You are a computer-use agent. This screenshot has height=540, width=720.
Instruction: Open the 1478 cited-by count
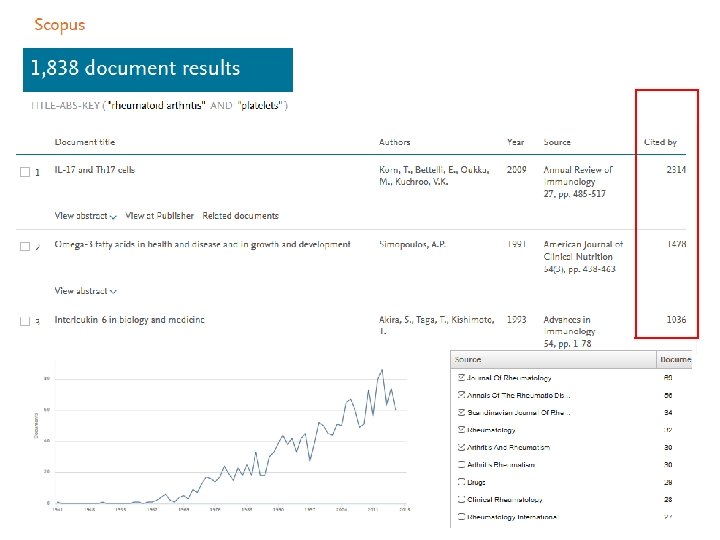click(x=676, y=244)
